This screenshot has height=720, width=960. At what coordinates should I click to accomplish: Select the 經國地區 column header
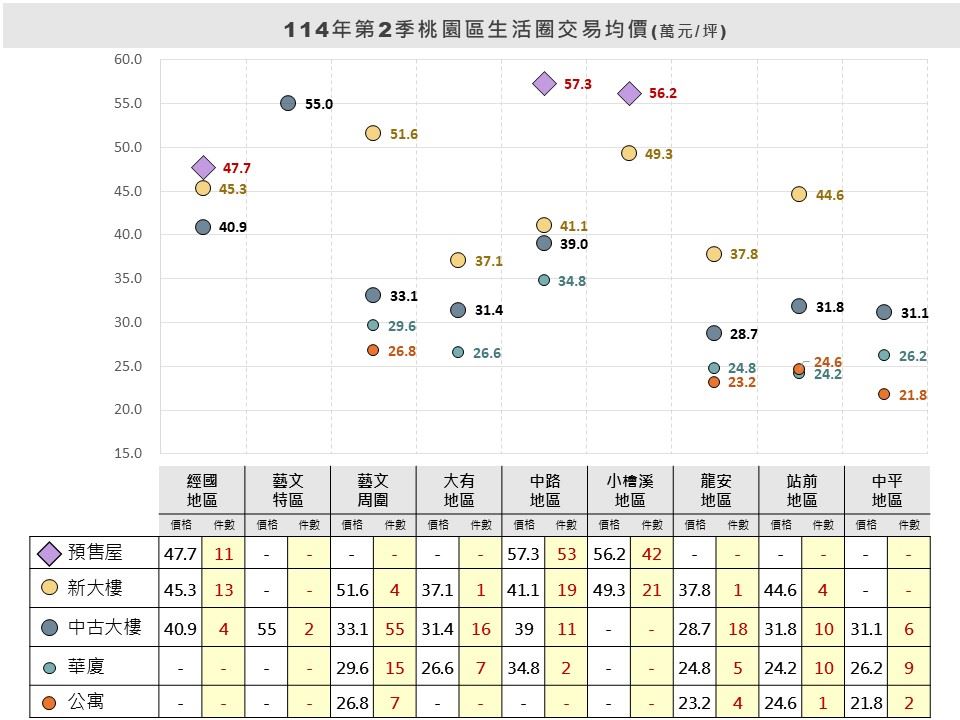tap(202, 490)
